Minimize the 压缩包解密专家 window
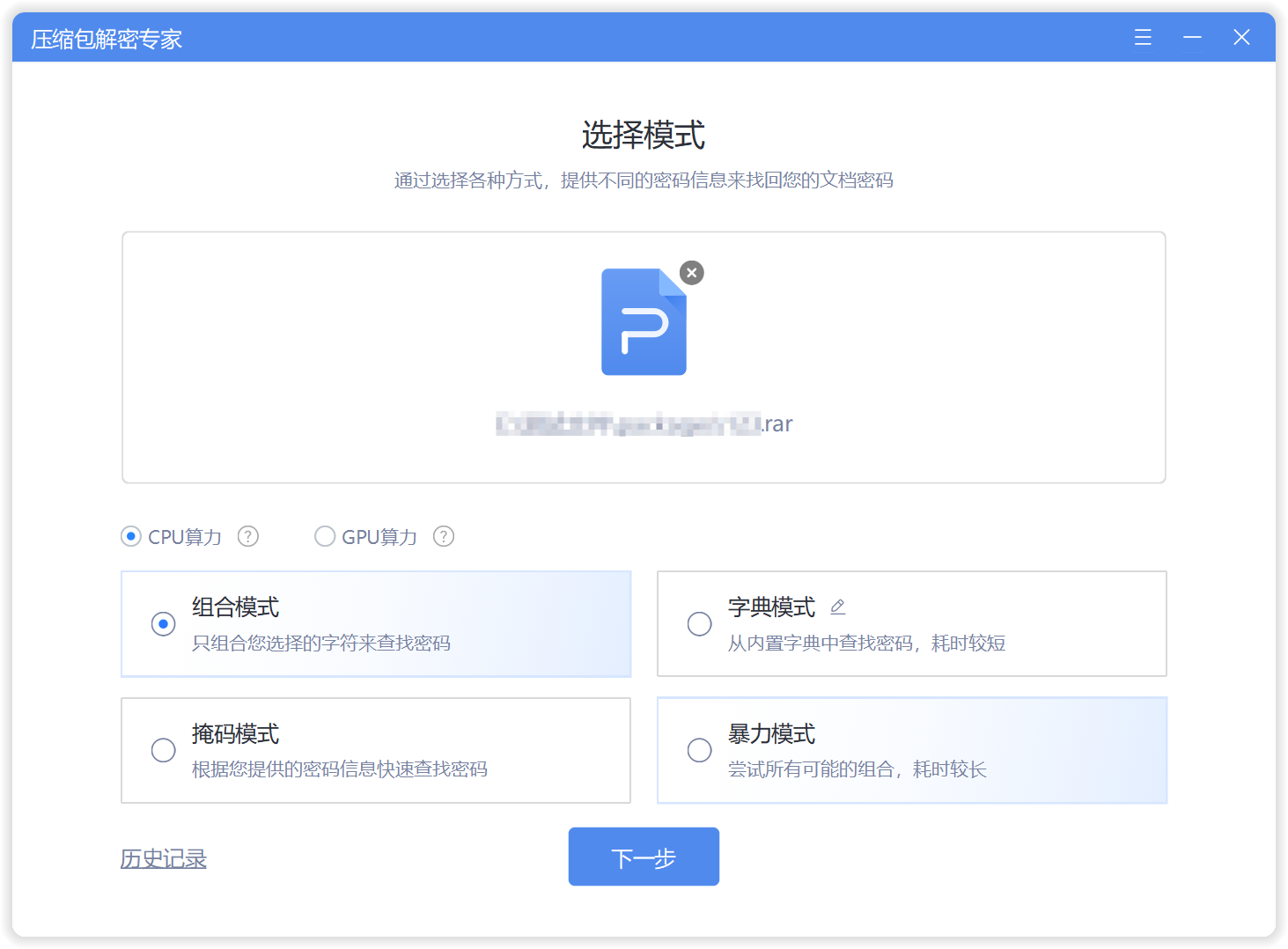This screenshot has height=949, width=1288. click(1192, 37)
